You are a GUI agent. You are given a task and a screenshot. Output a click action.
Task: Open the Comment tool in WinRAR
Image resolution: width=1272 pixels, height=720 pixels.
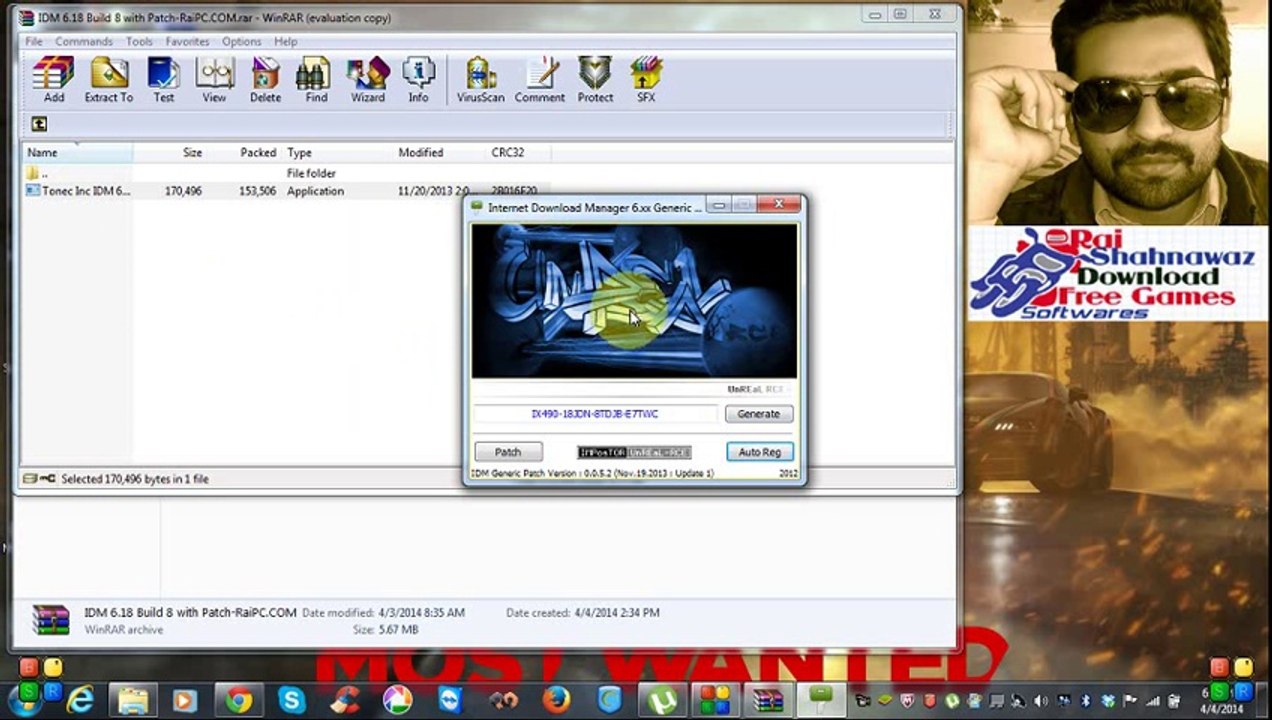tap(540, 80)
